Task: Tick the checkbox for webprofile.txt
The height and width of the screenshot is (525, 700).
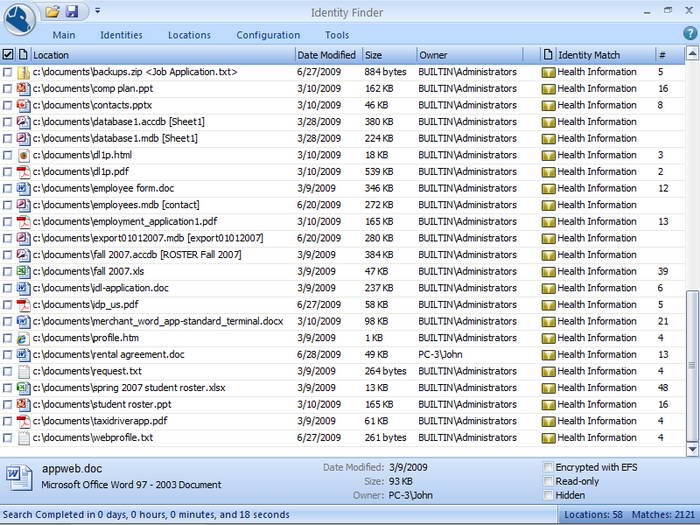Action: point(7,438)
